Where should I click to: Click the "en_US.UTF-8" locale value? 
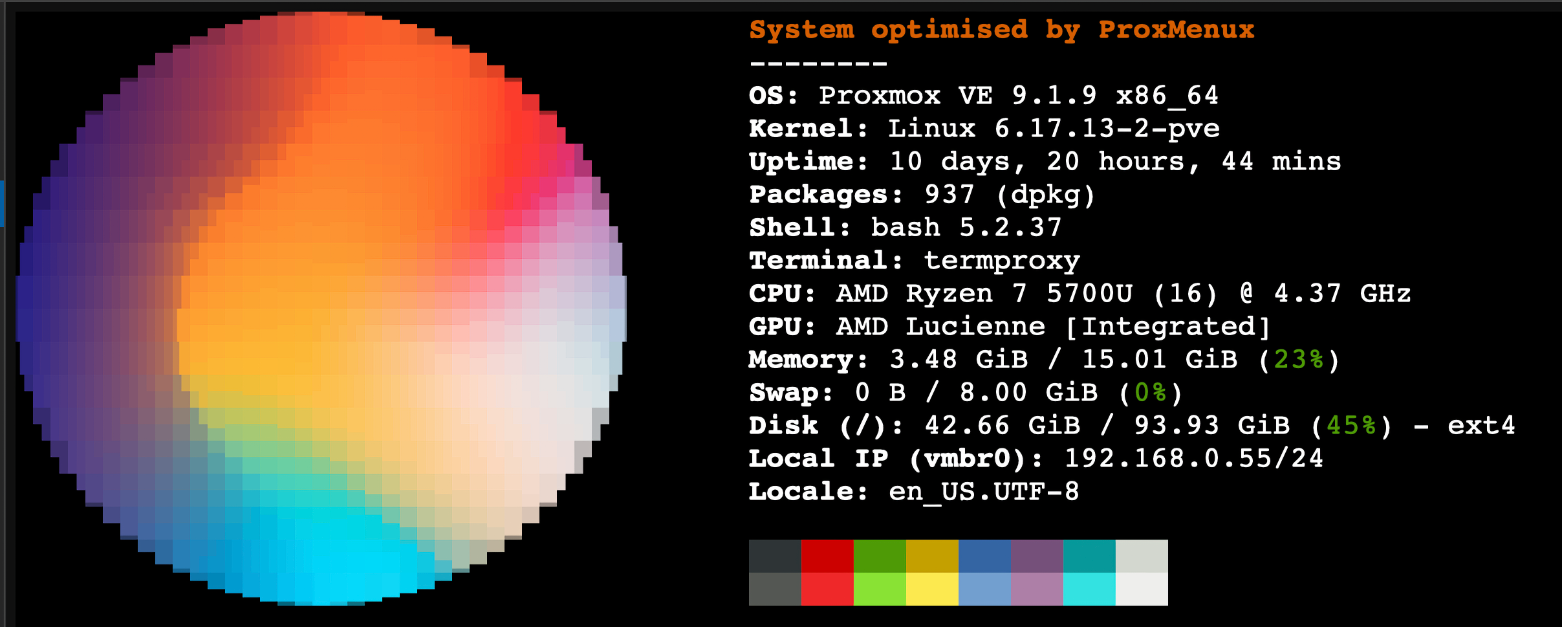click(x=984, y=491)
